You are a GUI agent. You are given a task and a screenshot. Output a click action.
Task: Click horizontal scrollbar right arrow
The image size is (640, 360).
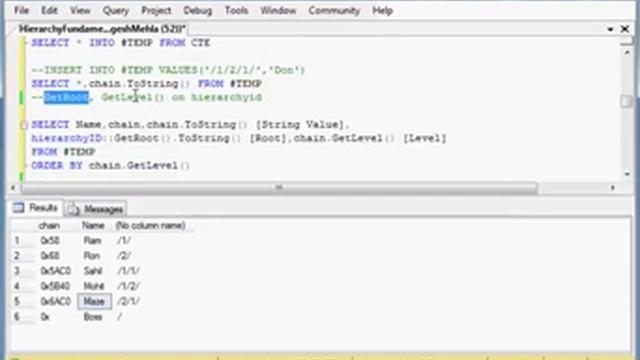(x=613, y=188)
